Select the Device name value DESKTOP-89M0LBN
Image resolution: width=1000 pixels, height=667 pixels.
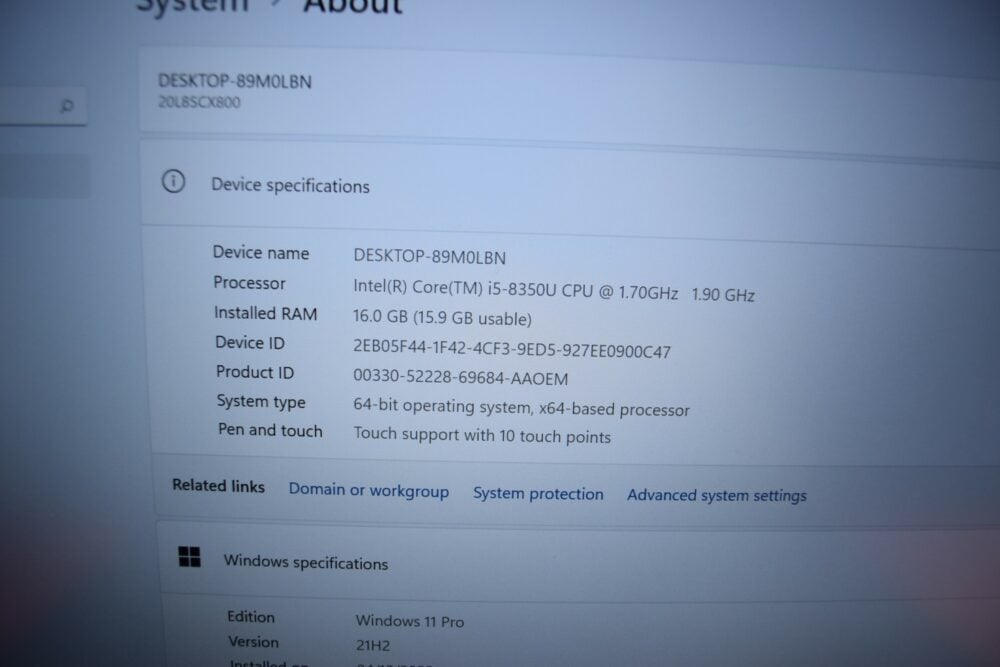pyautogui.click(x=430, y=256)
